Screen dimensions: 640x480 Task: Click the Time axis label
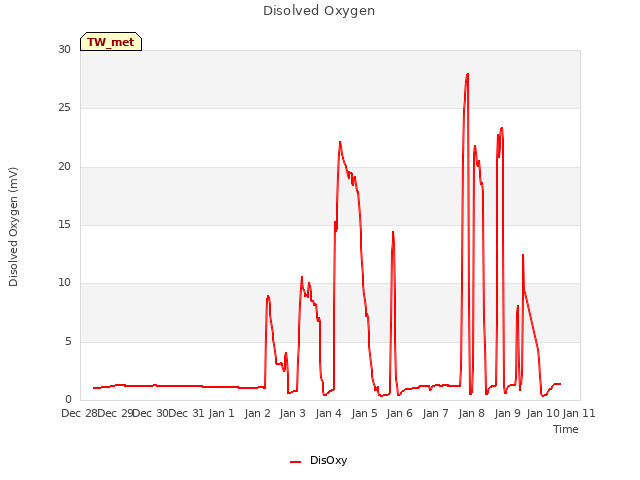(566, 429)
